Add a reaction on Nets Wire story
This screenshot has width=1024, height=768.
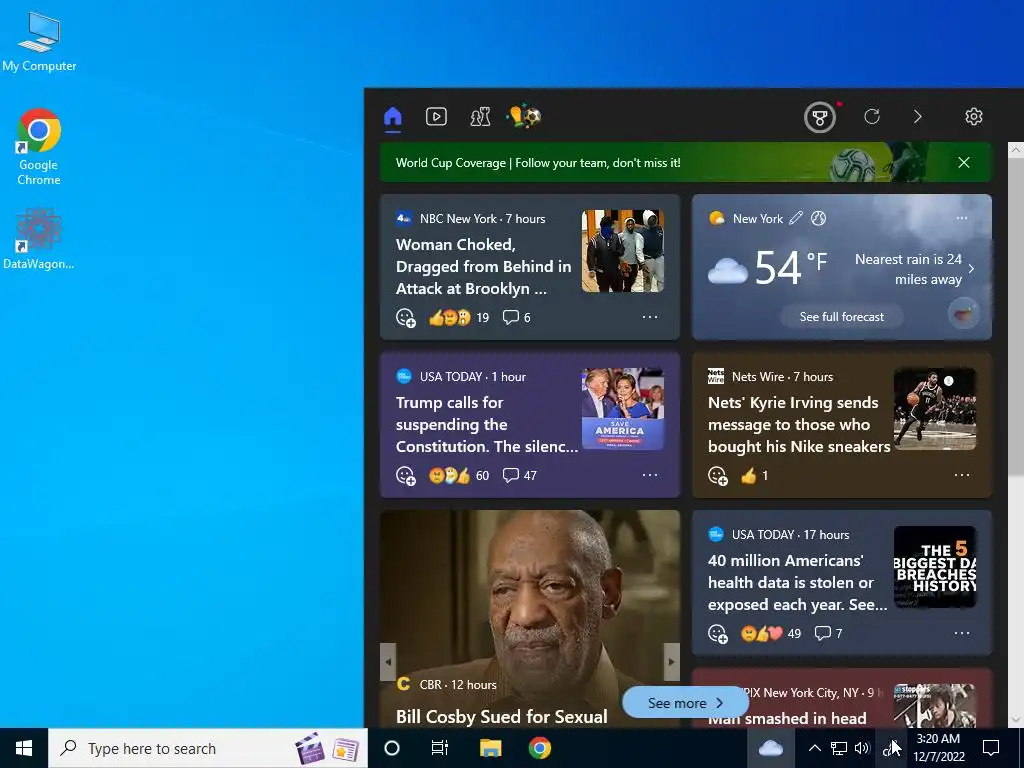pyautogui.click(x=718, y=475)
